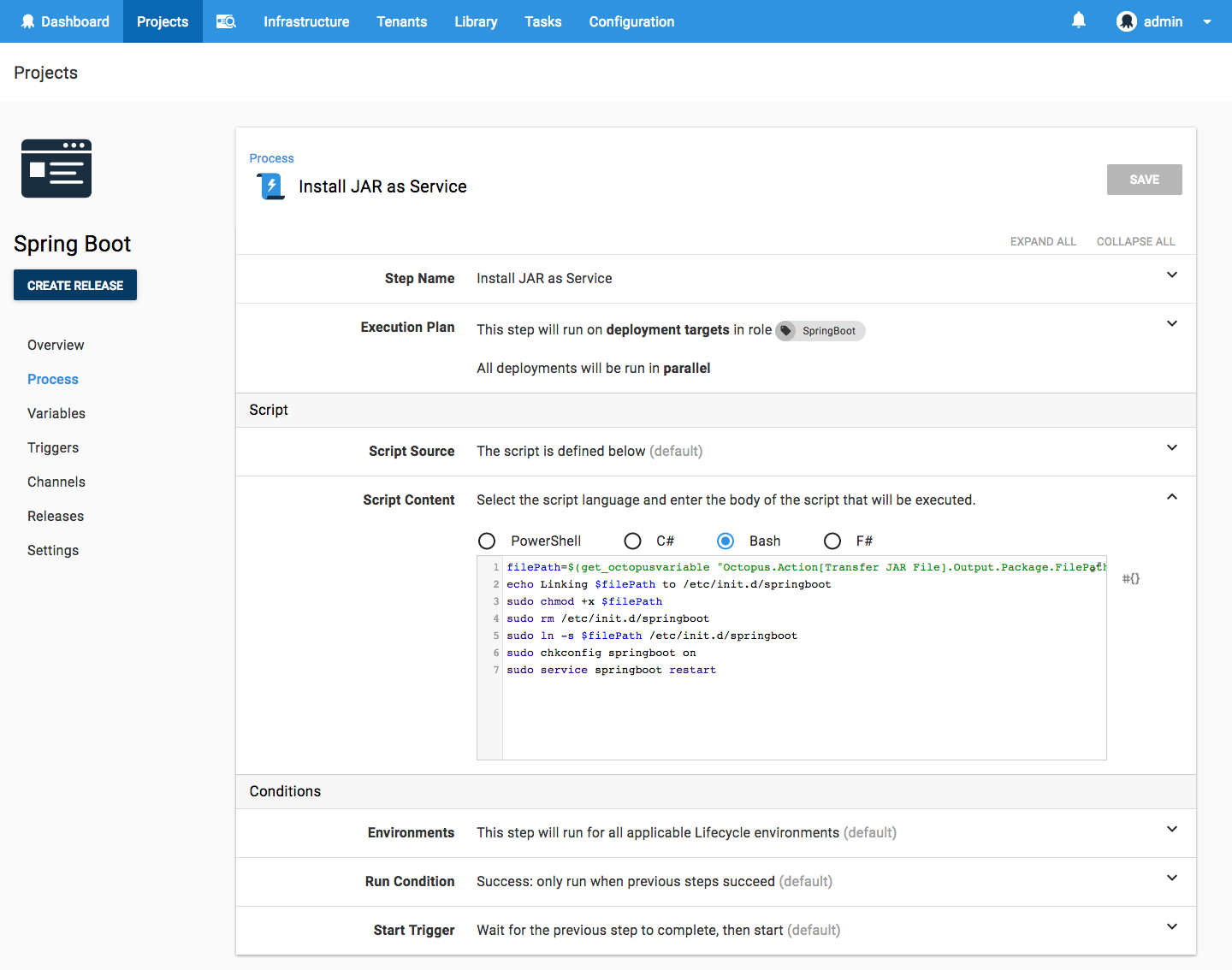Save the deployment process with SAVE

1144,179
